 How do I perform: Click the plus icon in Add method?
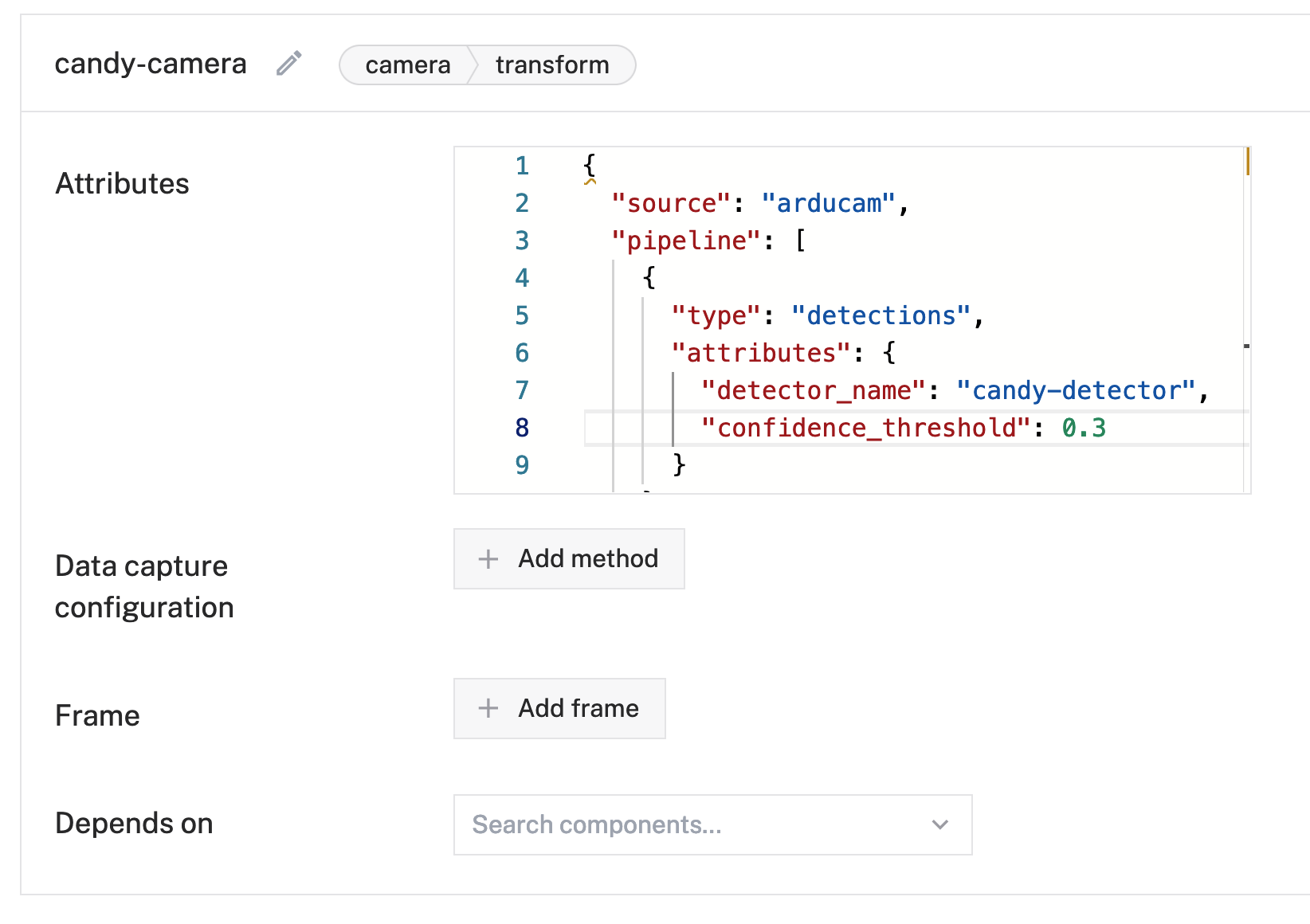click(x=488, y=559)
